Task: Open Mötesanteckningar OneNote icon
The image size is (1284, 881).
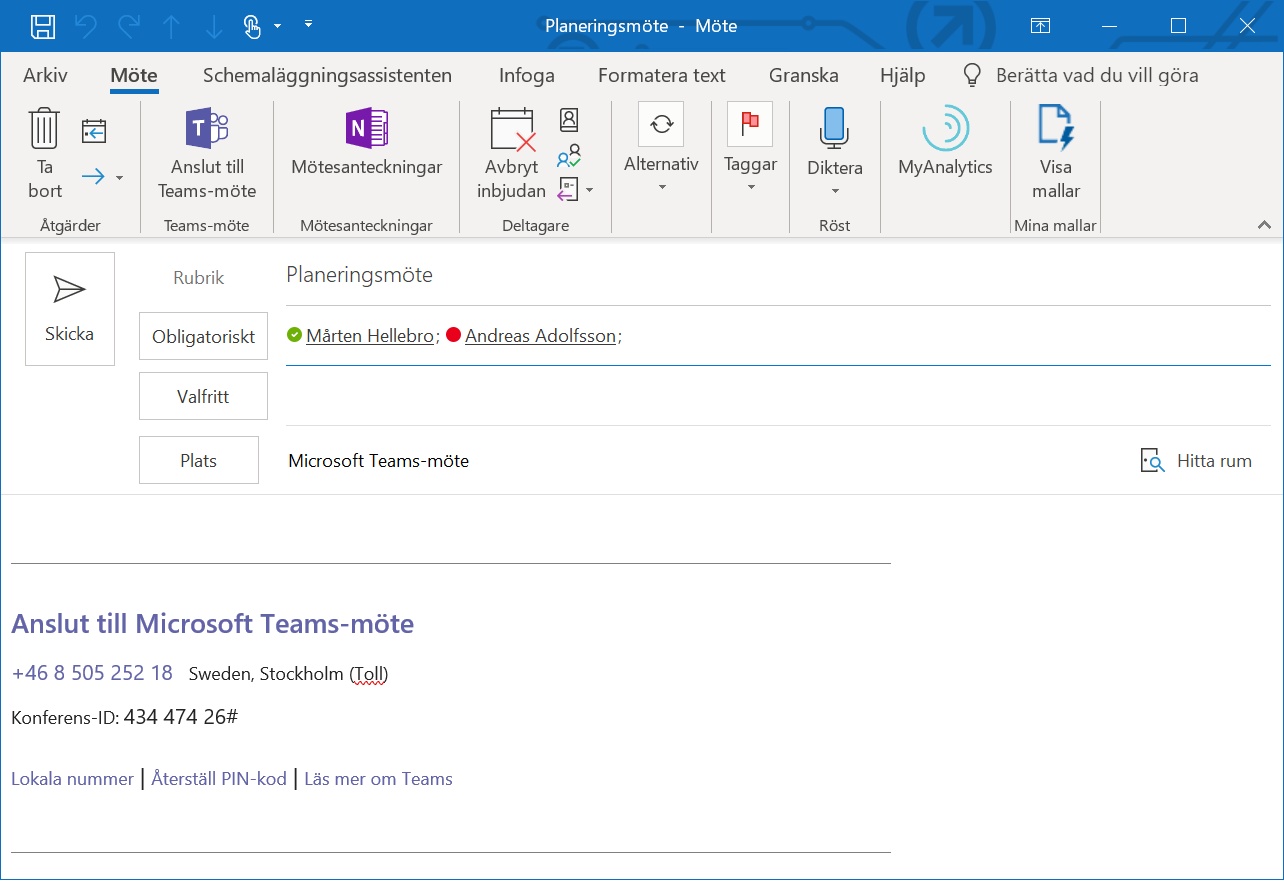Action: click(x=367, y=129)
